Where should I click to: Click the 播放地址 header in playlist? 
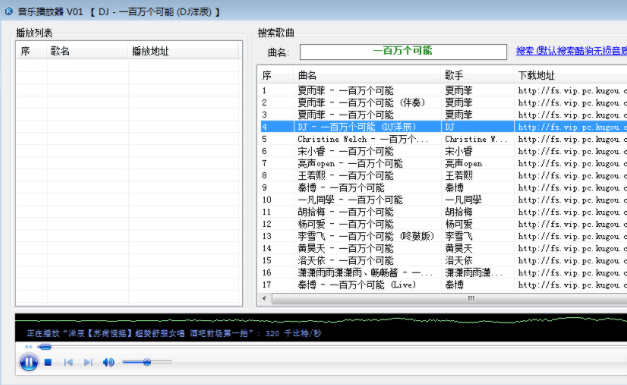pyautogui.click(x=183, y=51)
